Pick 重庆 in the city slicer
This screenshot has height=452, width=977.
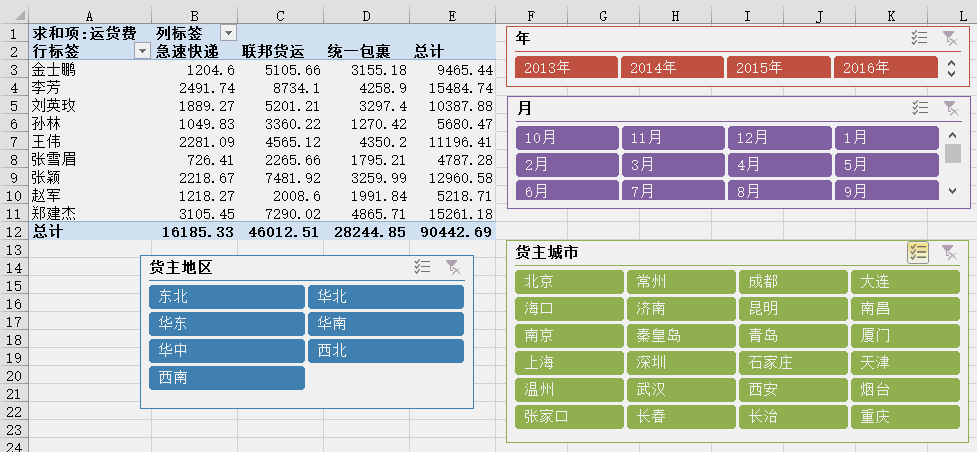[903, 417]
